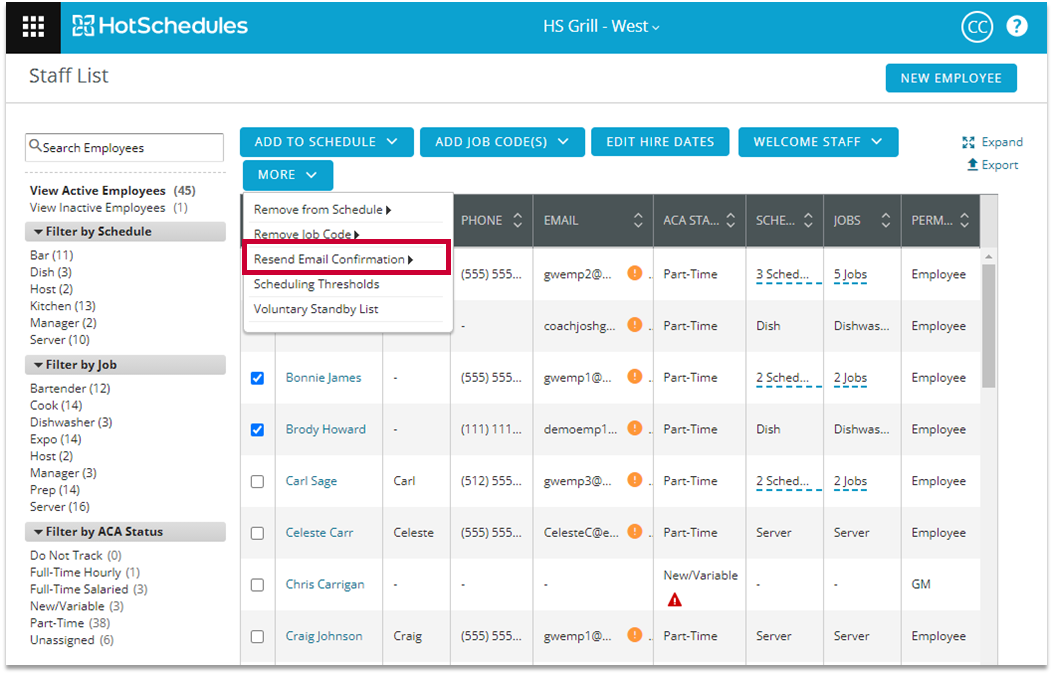The width and height of the screenshot is (1053, 675).
Task: Uncheck the Bonnie James checkbox
Action: [257, 378]
